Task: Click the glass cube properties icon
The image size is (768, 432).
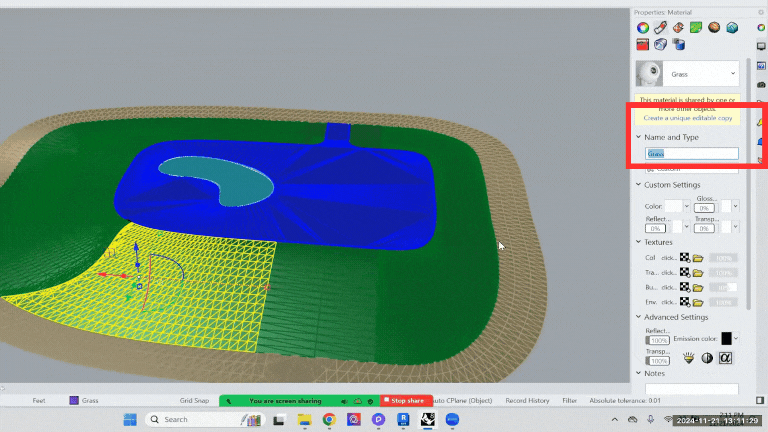Action: (x=660, y=45)
